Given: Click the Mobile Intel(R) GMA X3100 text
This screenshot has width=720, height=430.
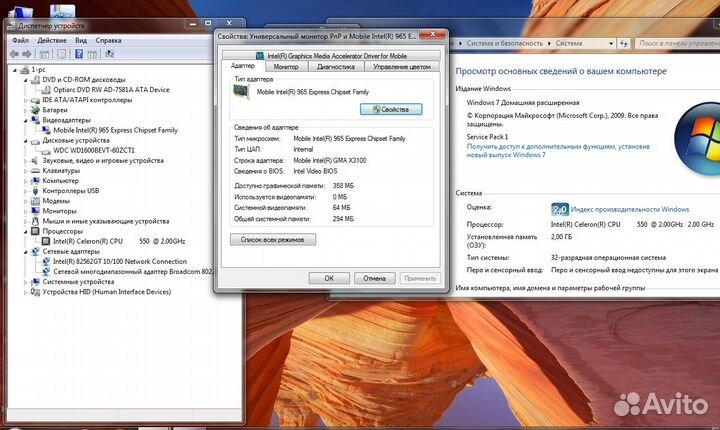Looking at the screenshot, I should tap(330, 161).
